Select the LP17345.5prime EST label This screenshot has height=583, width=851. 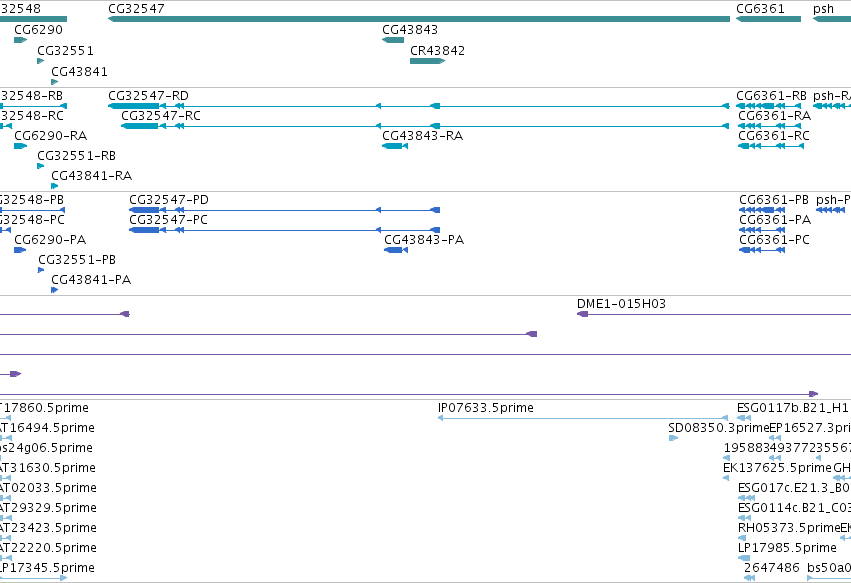point(47,568)
